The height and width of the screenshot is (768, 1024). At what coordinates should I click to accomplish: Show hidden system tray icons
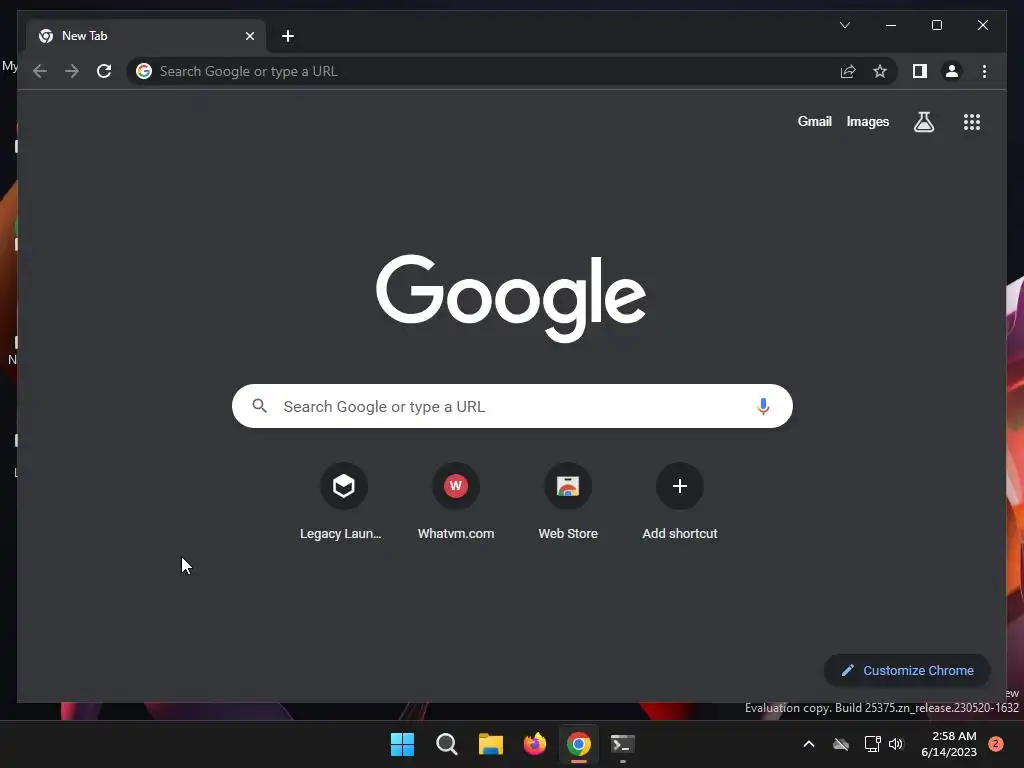coord(808,744)
